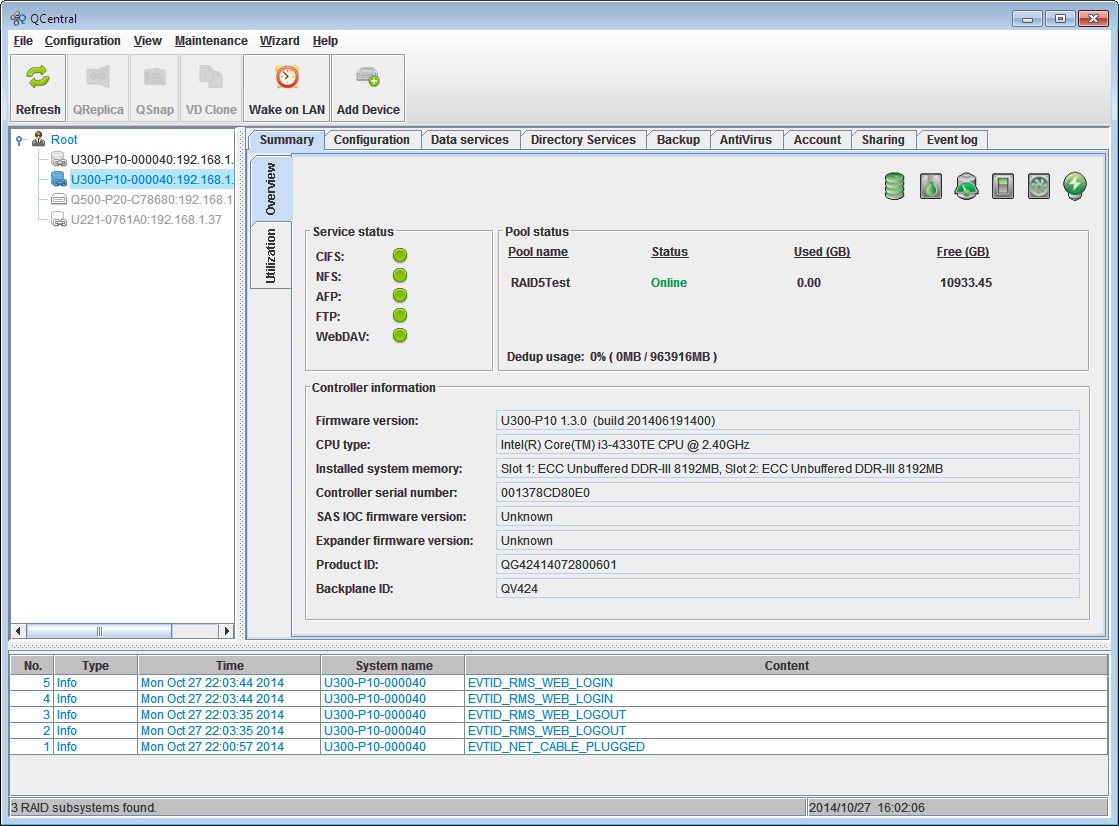Open the EVTID_NET_CABLE_PLUGGED event link
Viewport: 1119px width, 826px height.
[x=556, y=746]
